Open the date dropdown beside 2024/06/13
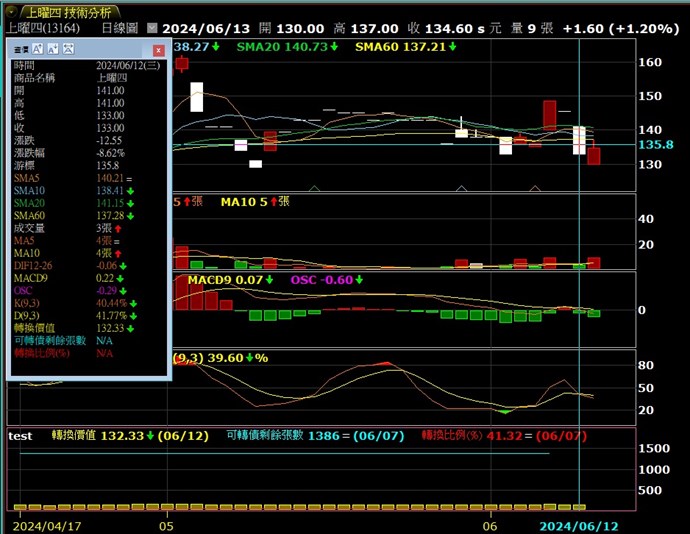This screenshot has height=534, width=690. [151, 29]
